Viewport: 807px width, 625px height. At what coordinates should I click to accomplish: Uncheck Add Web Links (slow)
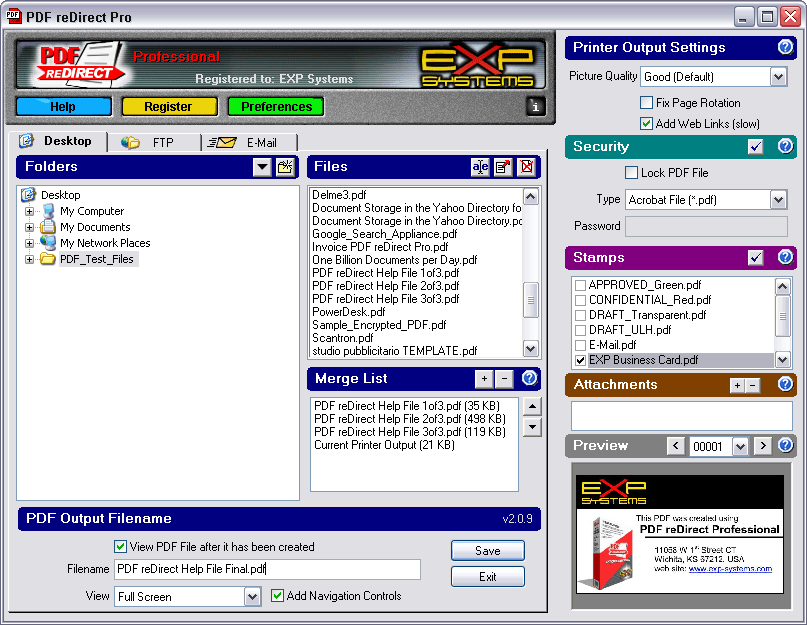646,124
